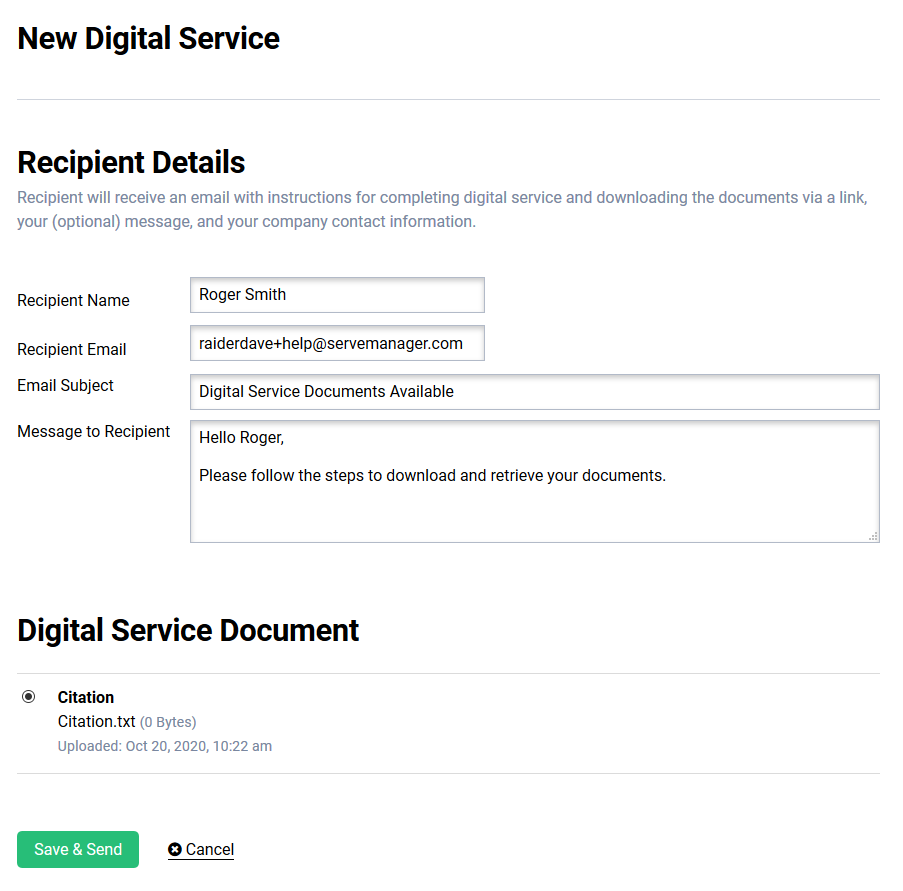Viewport: 903px width, 891px height.
Task: Click the Uploaded Oct 20, 2020 timestamp
Action: tap(165, 746)
